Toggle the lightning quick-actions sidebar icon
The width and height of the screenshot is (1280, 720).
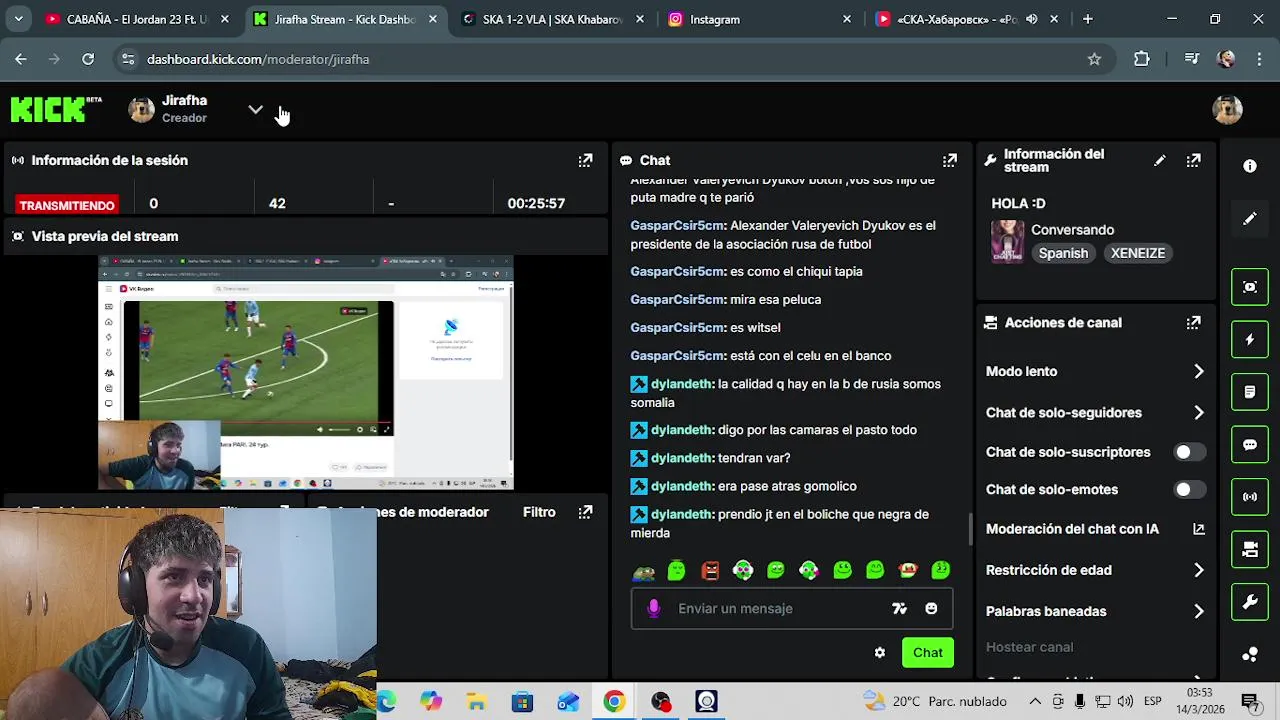pyautogui.click(x=1250, y=340)
